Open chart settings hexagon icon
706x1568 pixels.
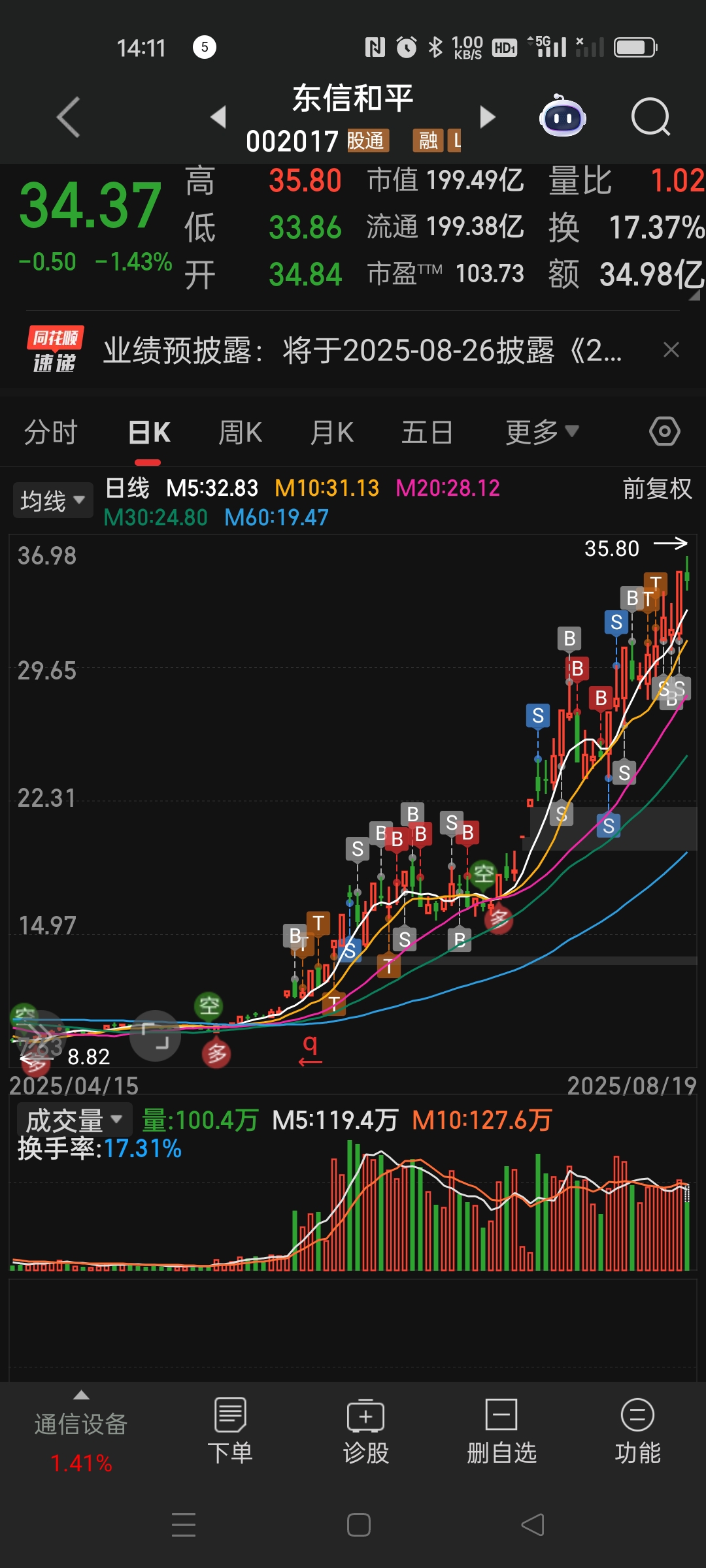coord(665,431)
